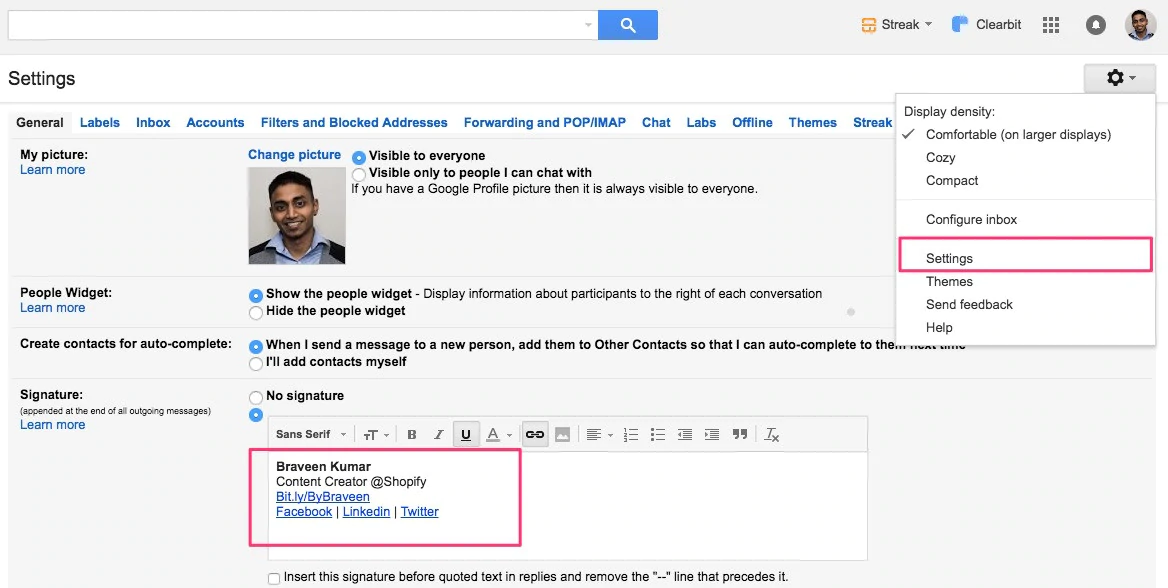Image resolution: width=1168 pixels, height=588 pixels.
Task: Toggle underline in signature toolbar
Action: pos(466,434)
